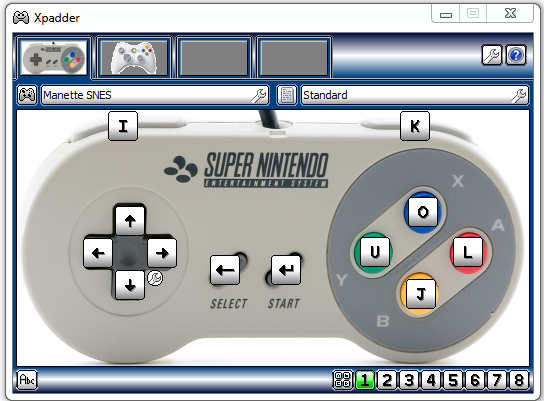Switch to set 5
Screen dimensions: 544x401
point(453,380)
